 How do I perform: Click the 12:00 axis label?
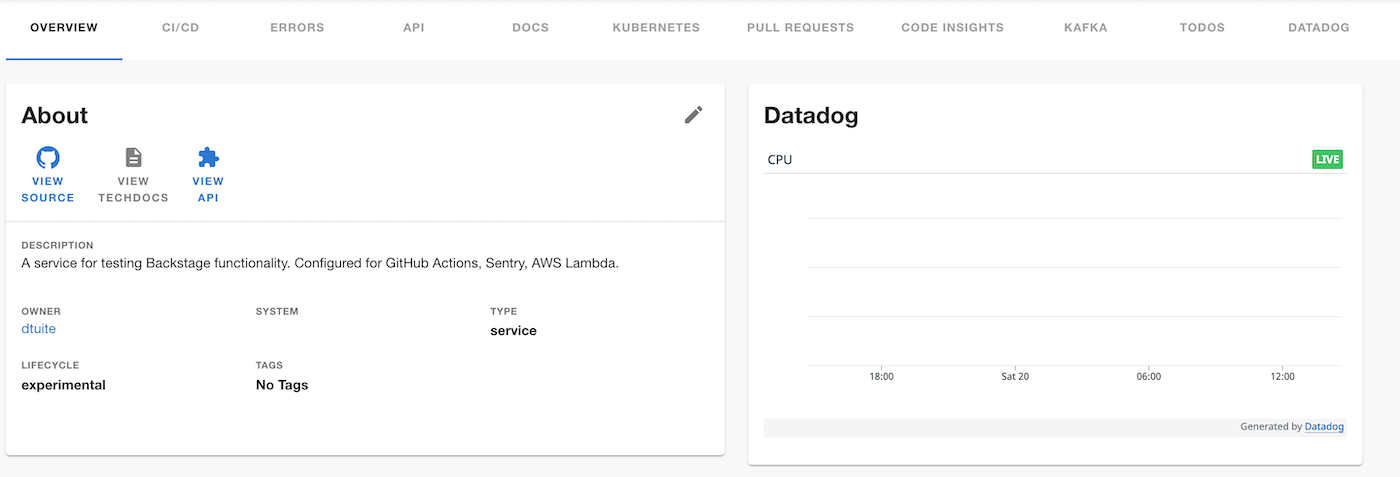click(x=1283, y=377)
